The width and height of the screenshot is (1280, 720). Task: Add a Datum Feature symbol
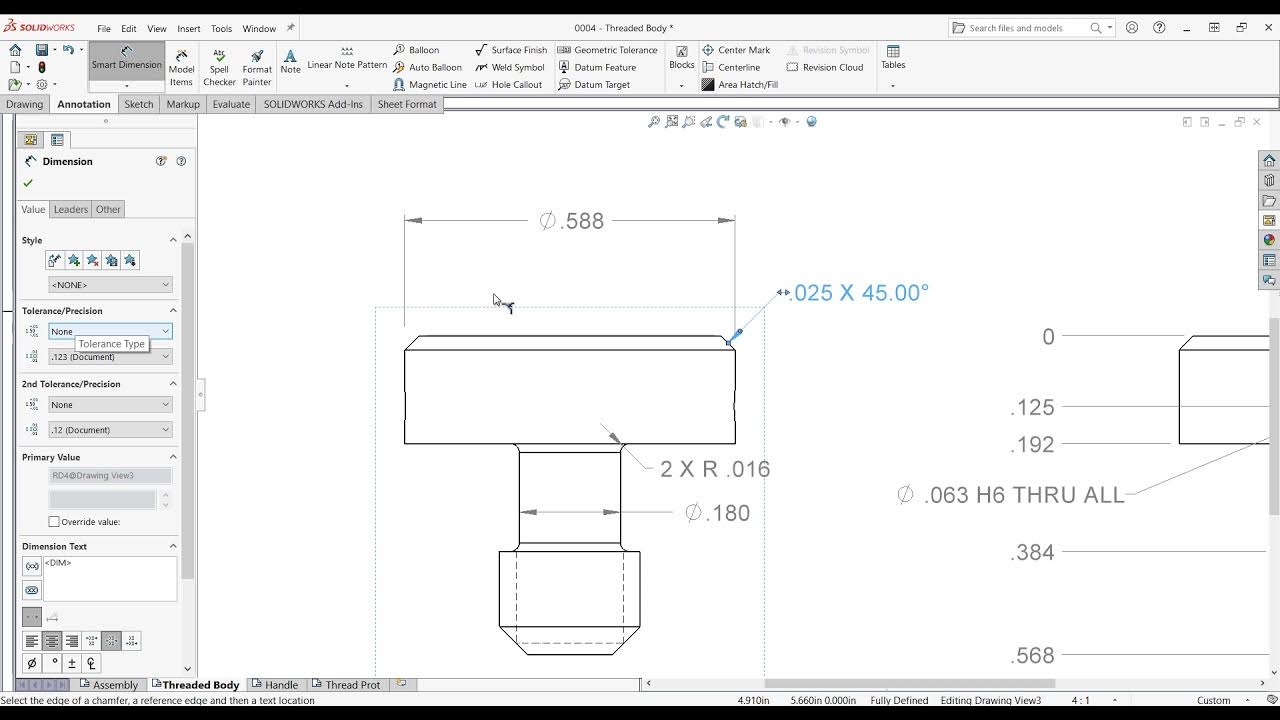pyautogui.click(x=596, y=67)
